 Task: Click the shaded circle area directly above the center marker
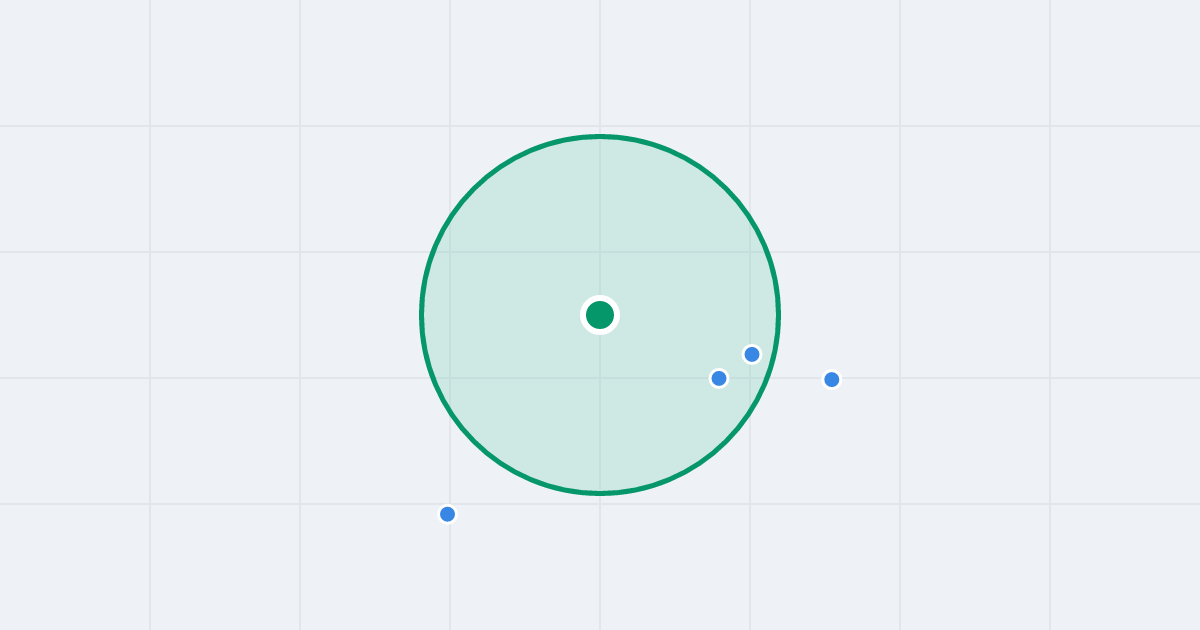tap(600, 225)
